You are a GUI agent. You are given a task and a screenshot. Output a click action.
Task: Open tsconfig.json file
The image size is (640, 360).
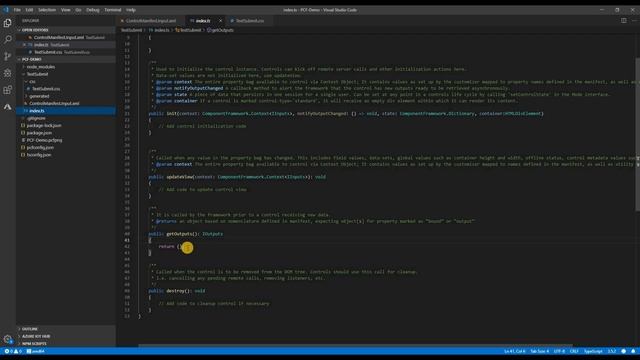point(39,155)
